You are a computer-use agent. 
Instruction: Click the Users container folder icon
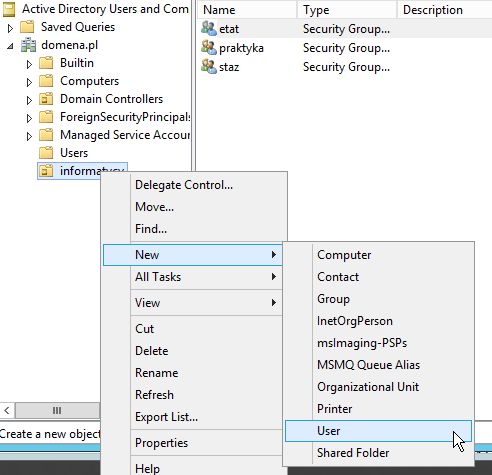pos(46,153)
